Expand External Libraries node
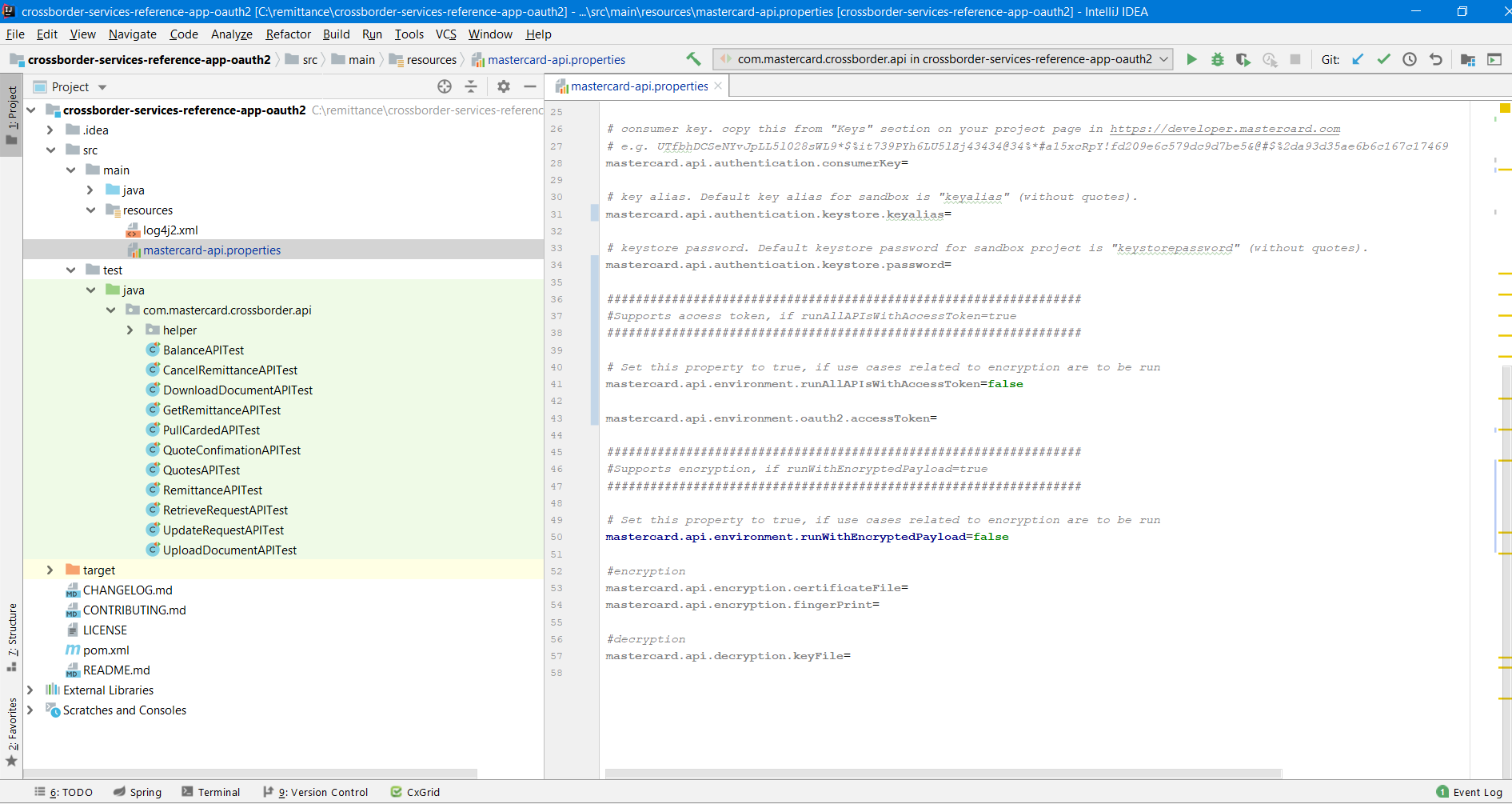Viewport: 1512px width, 804px height. [x=30, y=690]
